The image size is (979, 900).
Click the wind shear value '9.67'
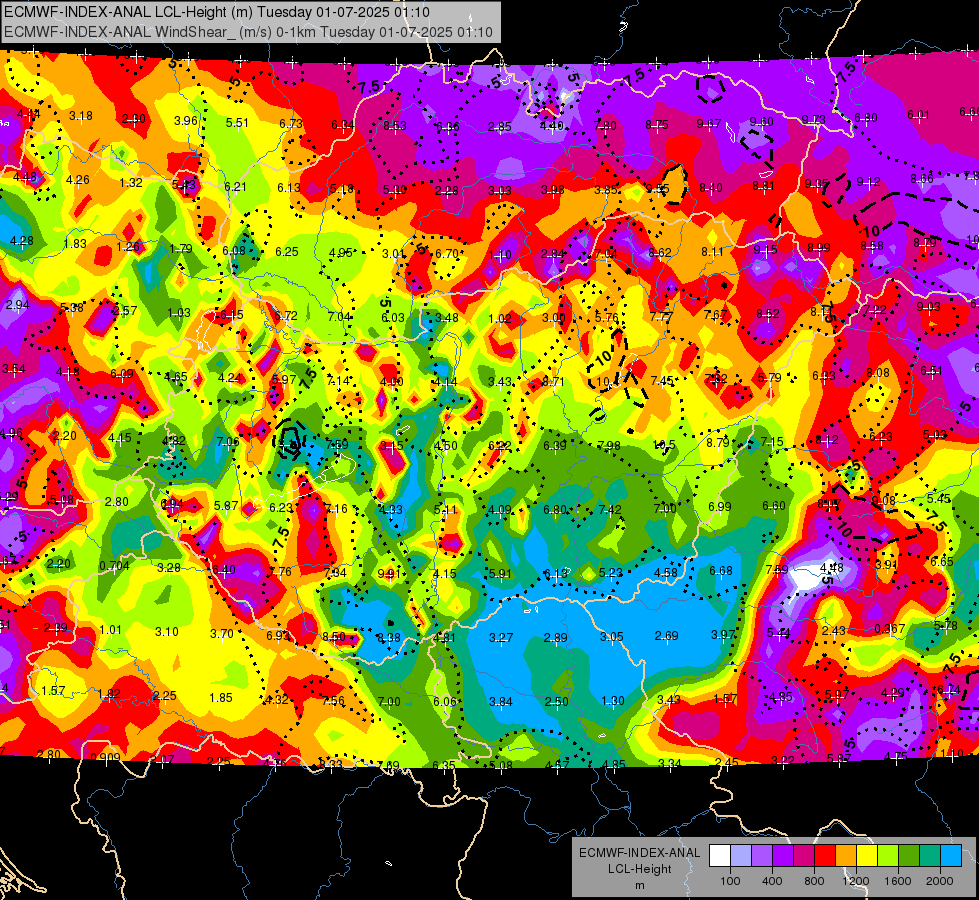point(709,124)
